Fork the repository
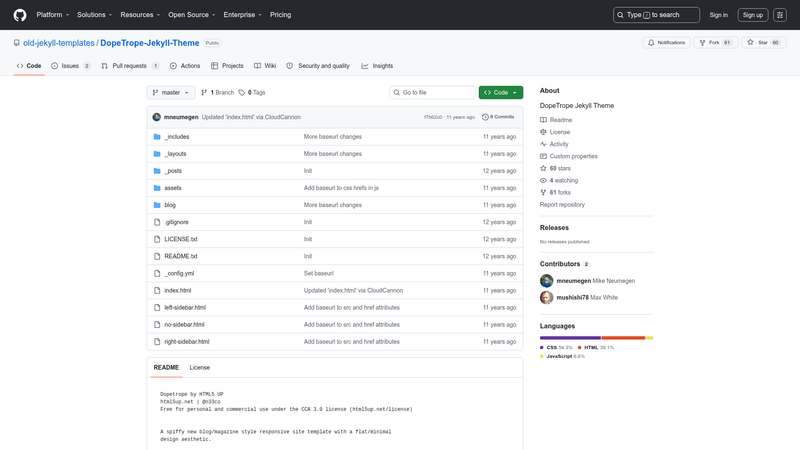The image size is (800, 450). [x=715, y=43]
